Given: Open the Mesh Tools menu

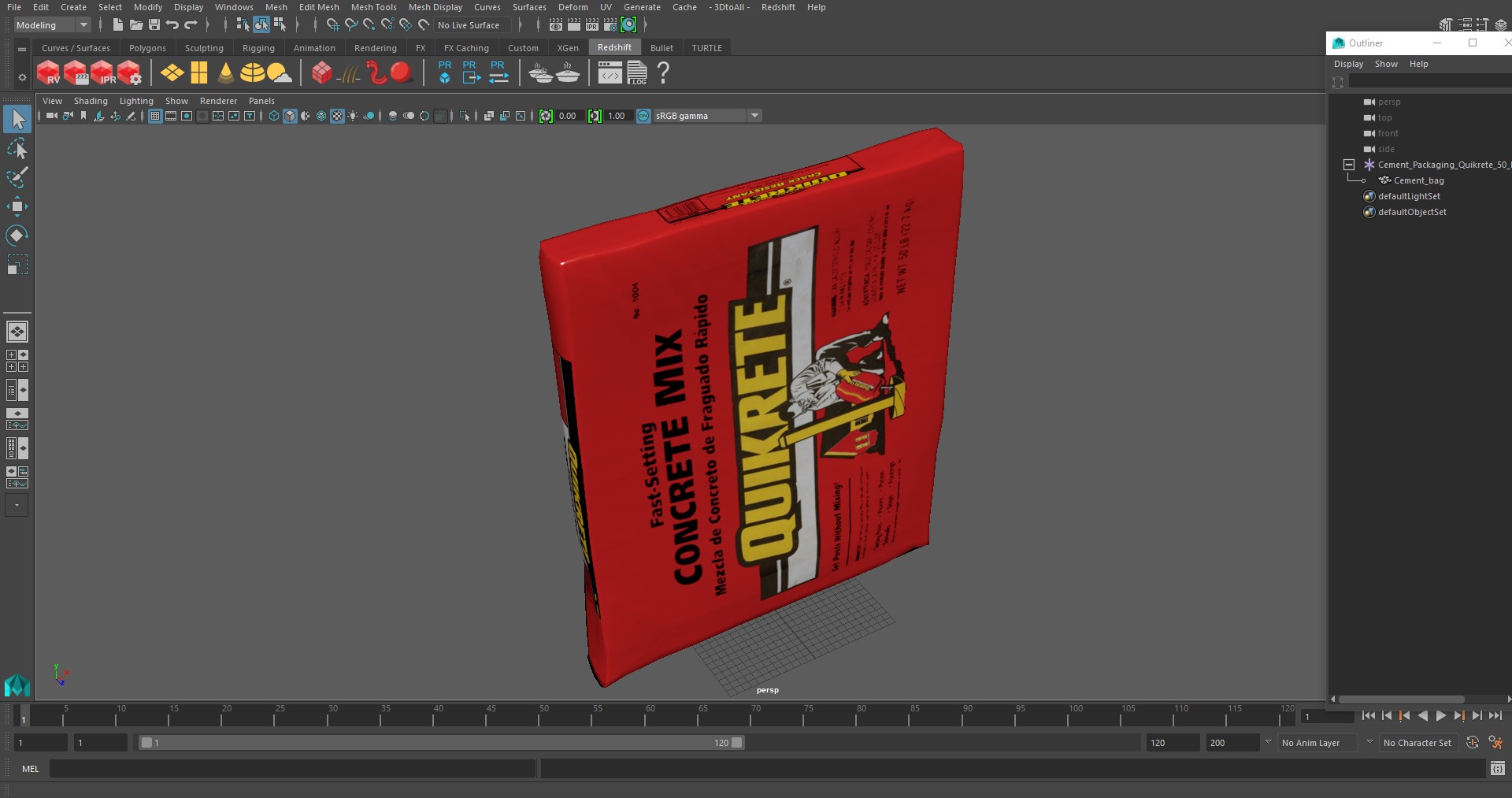Looking at the screenshot, I should [x=373, y=7].
